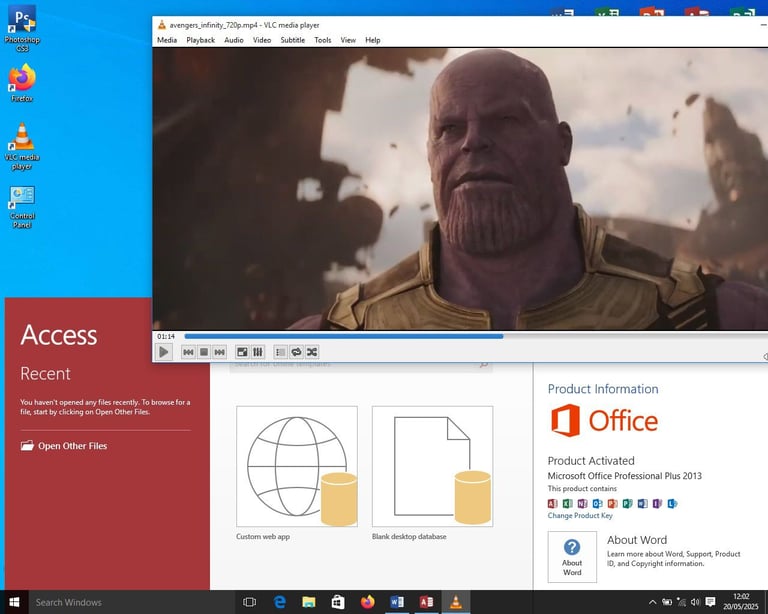This screenshot has height=614, width=768.
Task: Open the VLC Media menu
Action: tap(167, 40)
